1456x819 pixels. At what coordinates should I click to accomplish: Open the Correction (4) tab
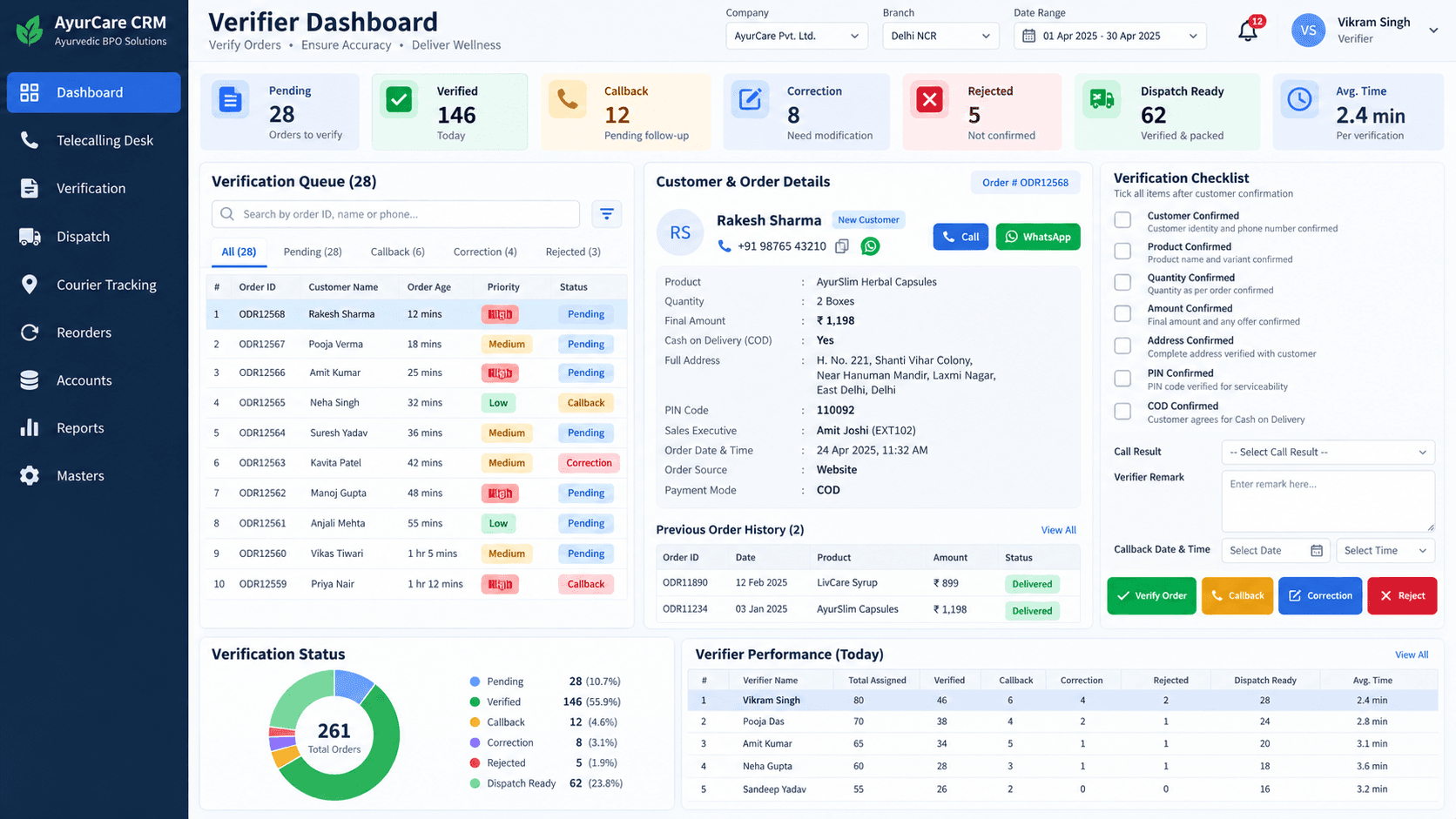point(485,252)
